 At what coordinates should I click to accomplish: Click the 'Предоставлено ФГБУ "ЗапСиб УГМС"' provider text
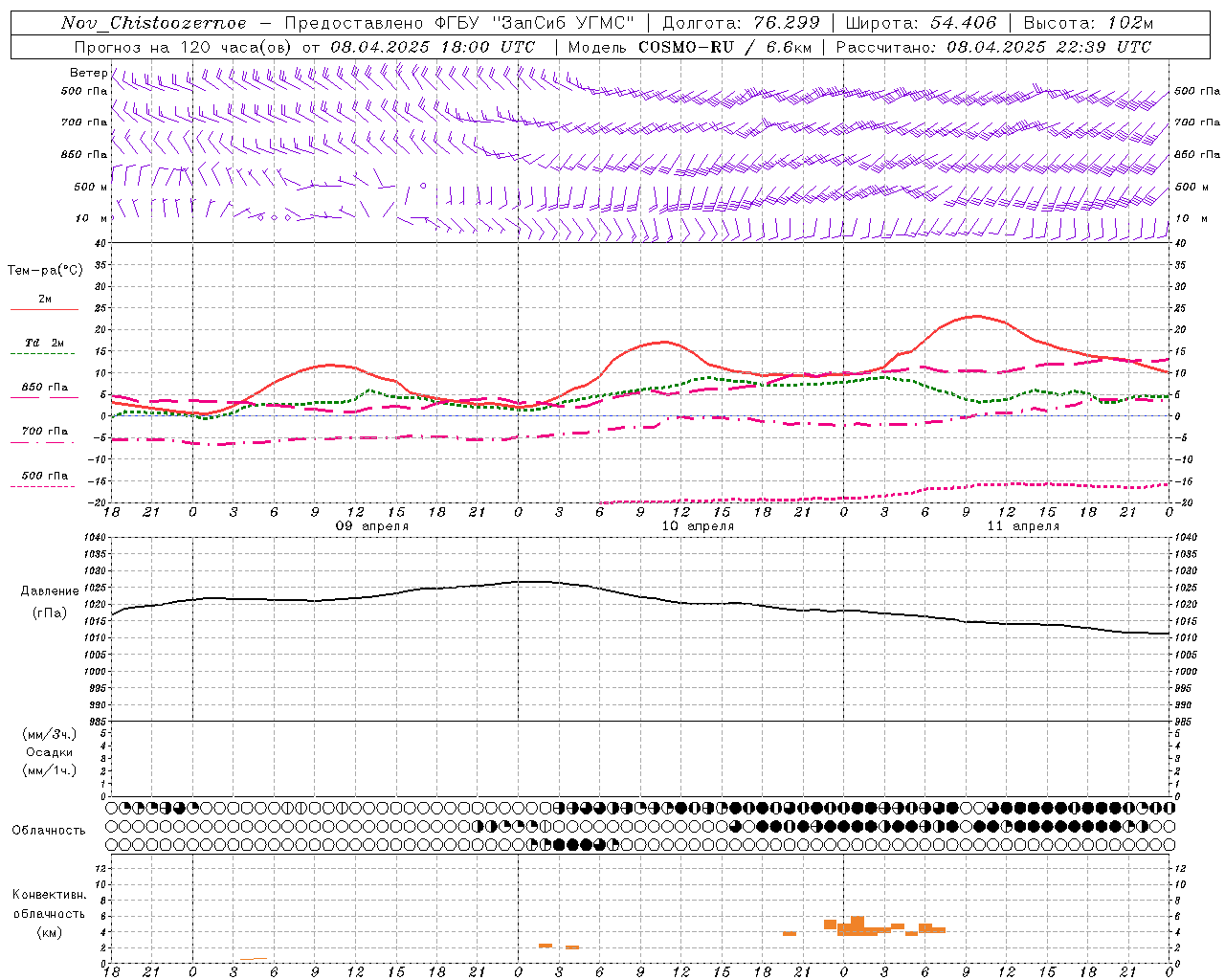[460, 23]
